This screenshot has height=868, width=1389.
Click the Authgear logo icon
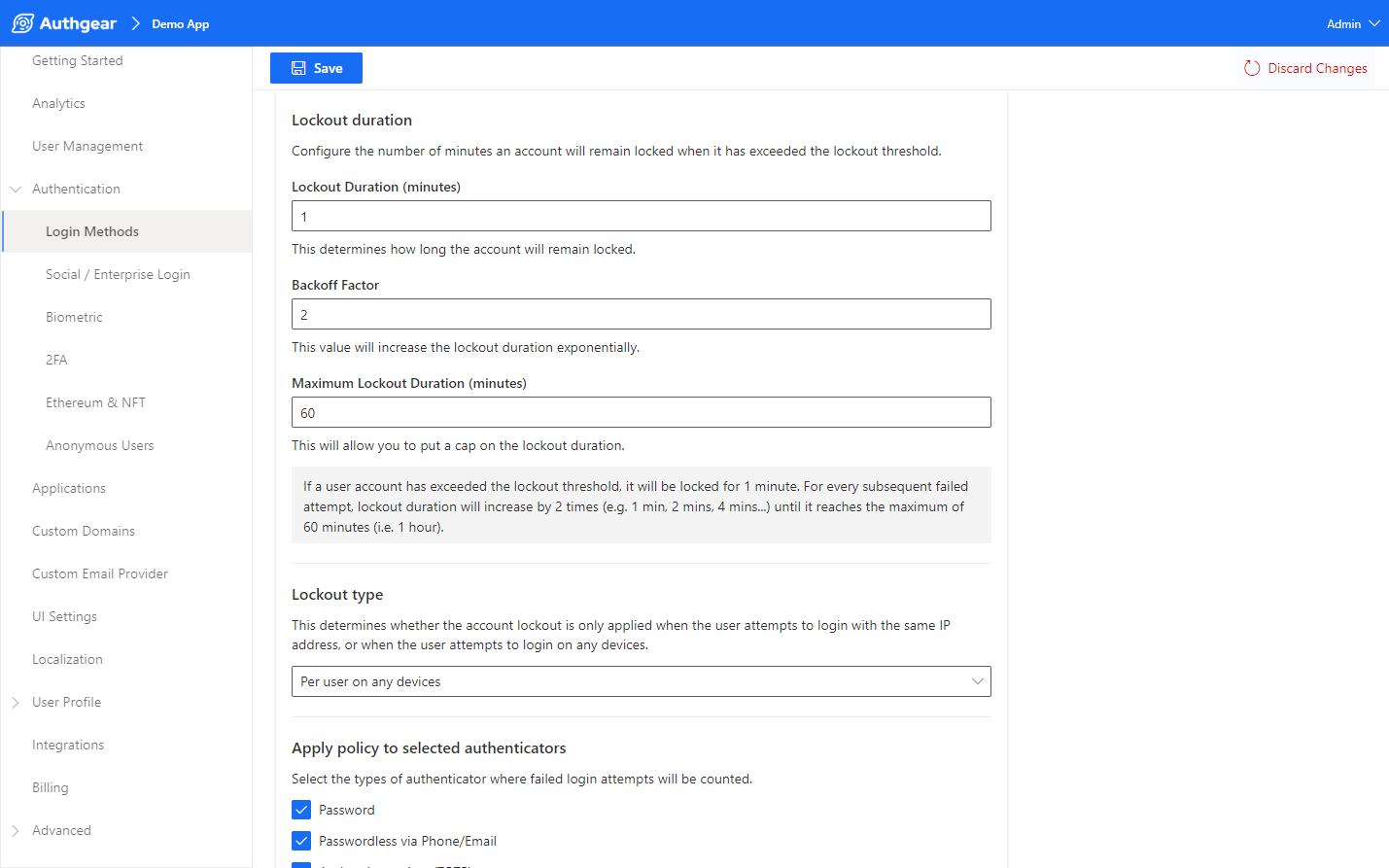tap(22, 23)
